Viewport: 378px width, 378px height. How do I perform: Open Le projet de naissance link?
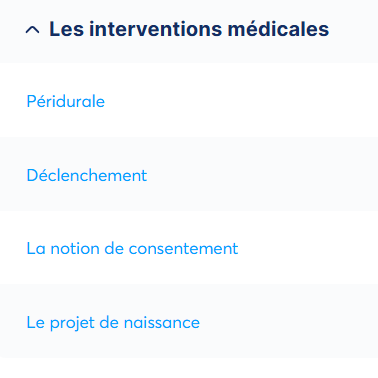[113, 323]
